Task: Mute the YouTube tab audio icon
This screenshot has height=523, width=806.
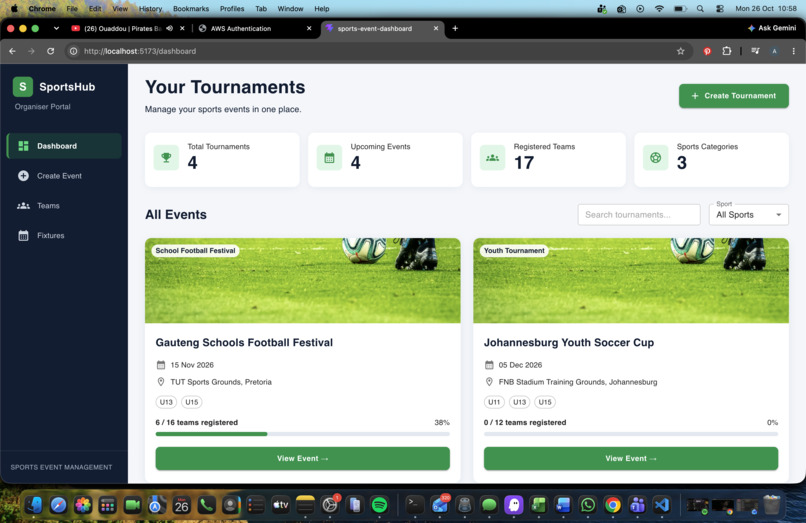Action: (x=170, y=28)
